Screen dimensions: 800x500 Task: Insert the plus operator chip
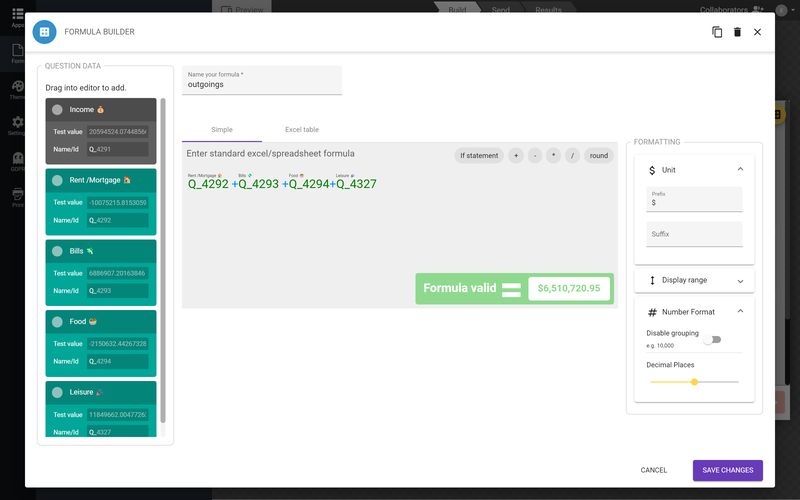click(516, 155)
